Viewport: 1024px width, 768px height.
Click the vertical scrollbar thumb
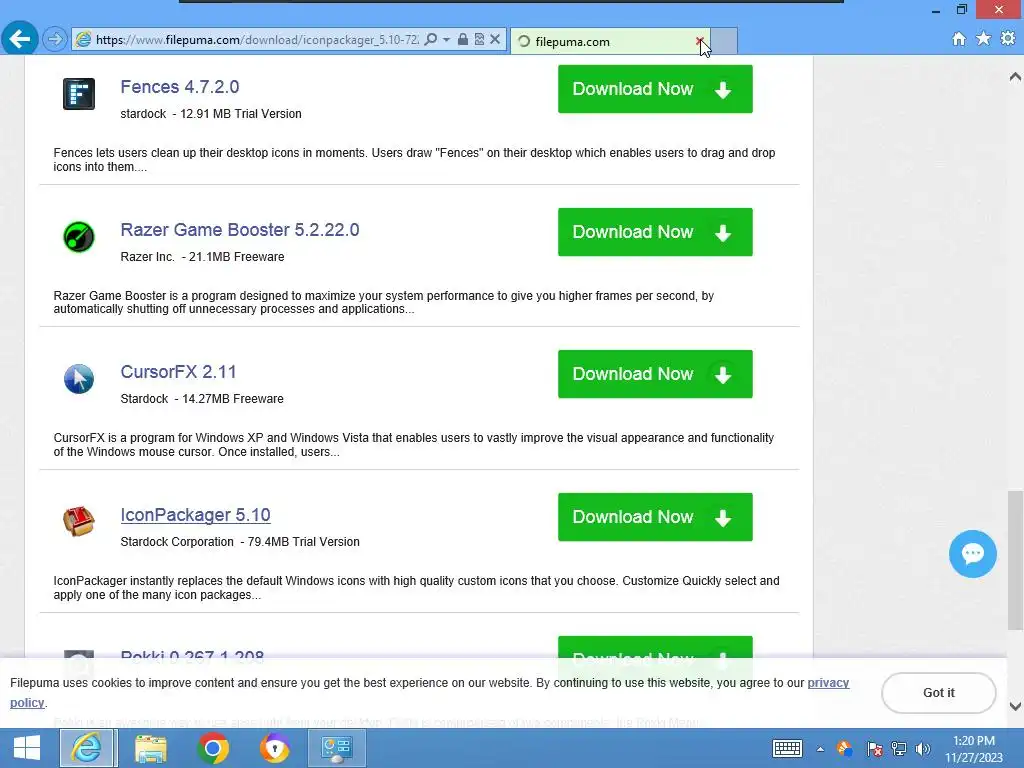pos(1015,560)
